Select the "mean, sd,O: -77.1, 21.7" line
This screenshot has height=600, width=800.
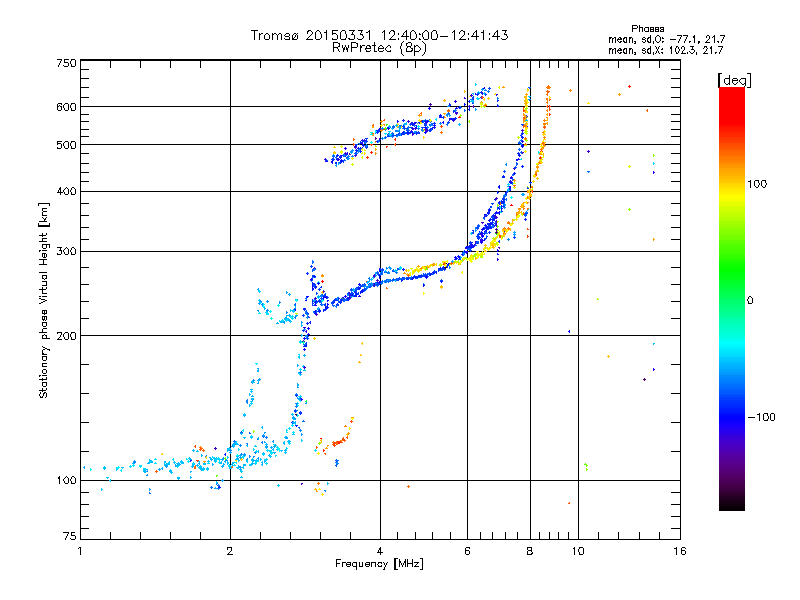coord(666,39)
